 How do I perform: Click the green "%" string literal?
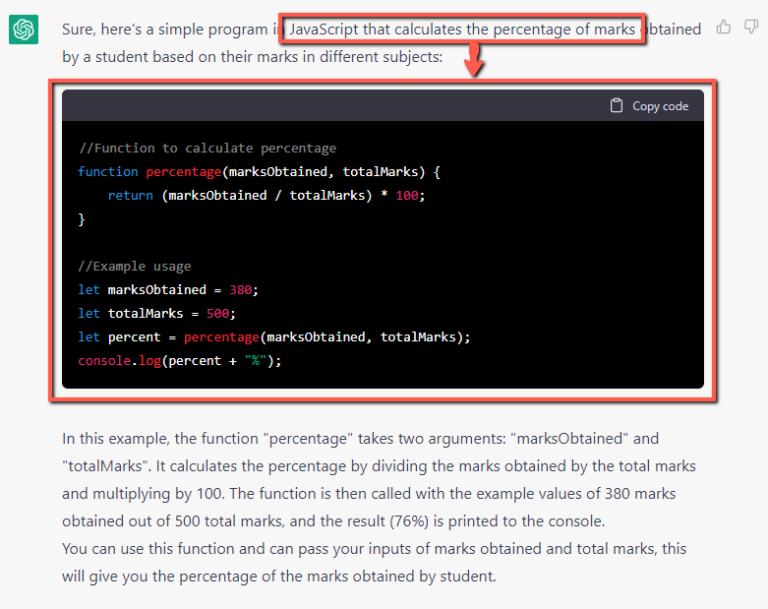[x=254, y=361]
